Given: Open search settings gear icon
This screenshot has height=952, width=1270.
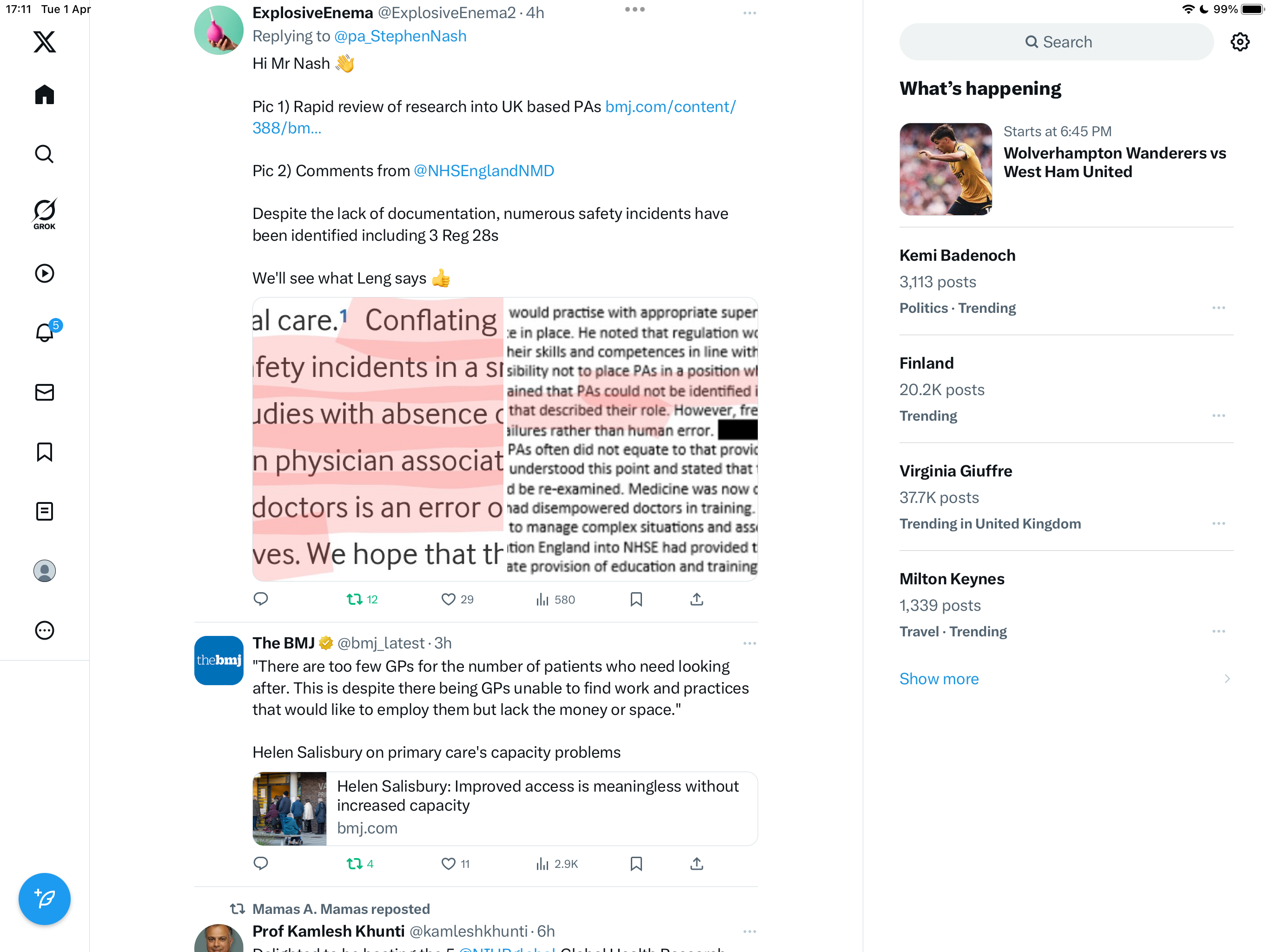Looking at the screenshot, I should 1240,42.
